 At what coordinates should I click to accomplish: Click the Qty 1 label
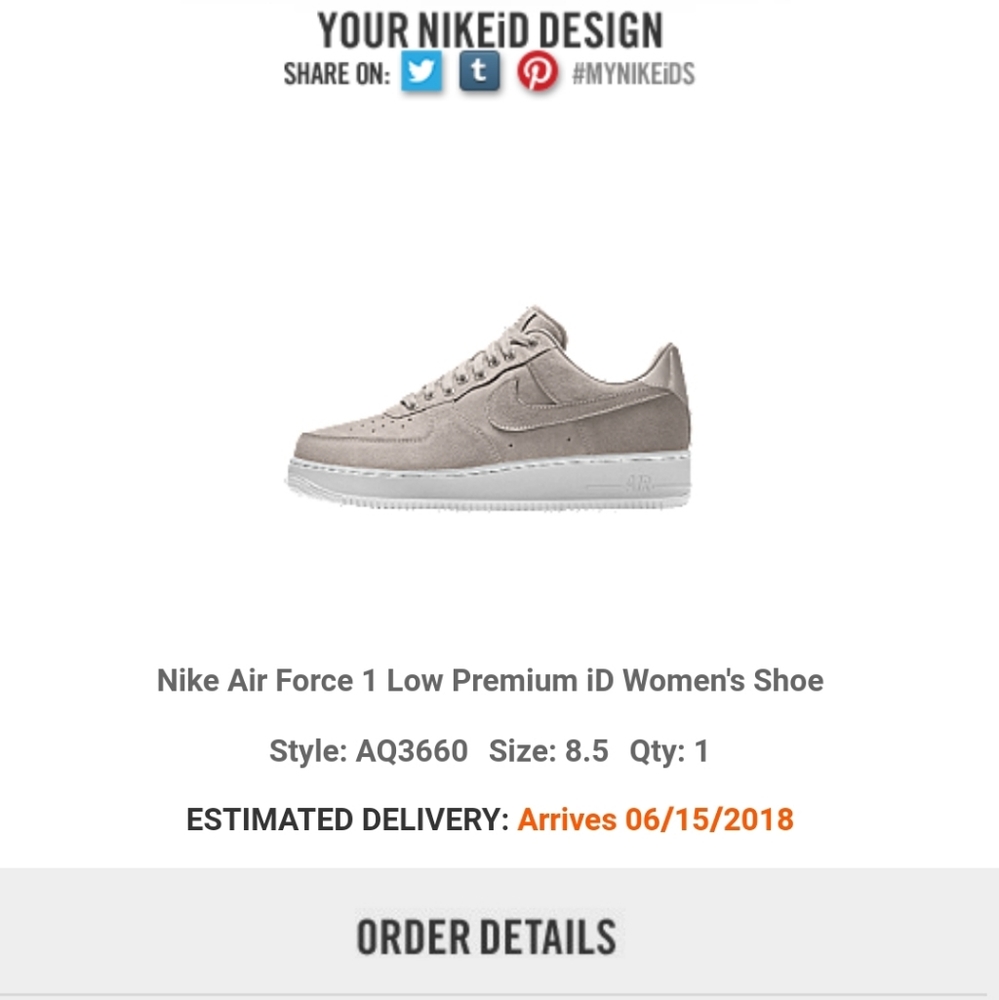pos(669,751)
